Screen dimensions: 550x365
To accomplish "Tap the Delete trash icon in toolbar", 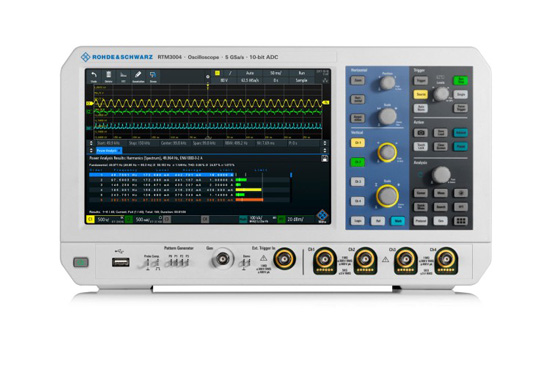I will click(108, 76).
